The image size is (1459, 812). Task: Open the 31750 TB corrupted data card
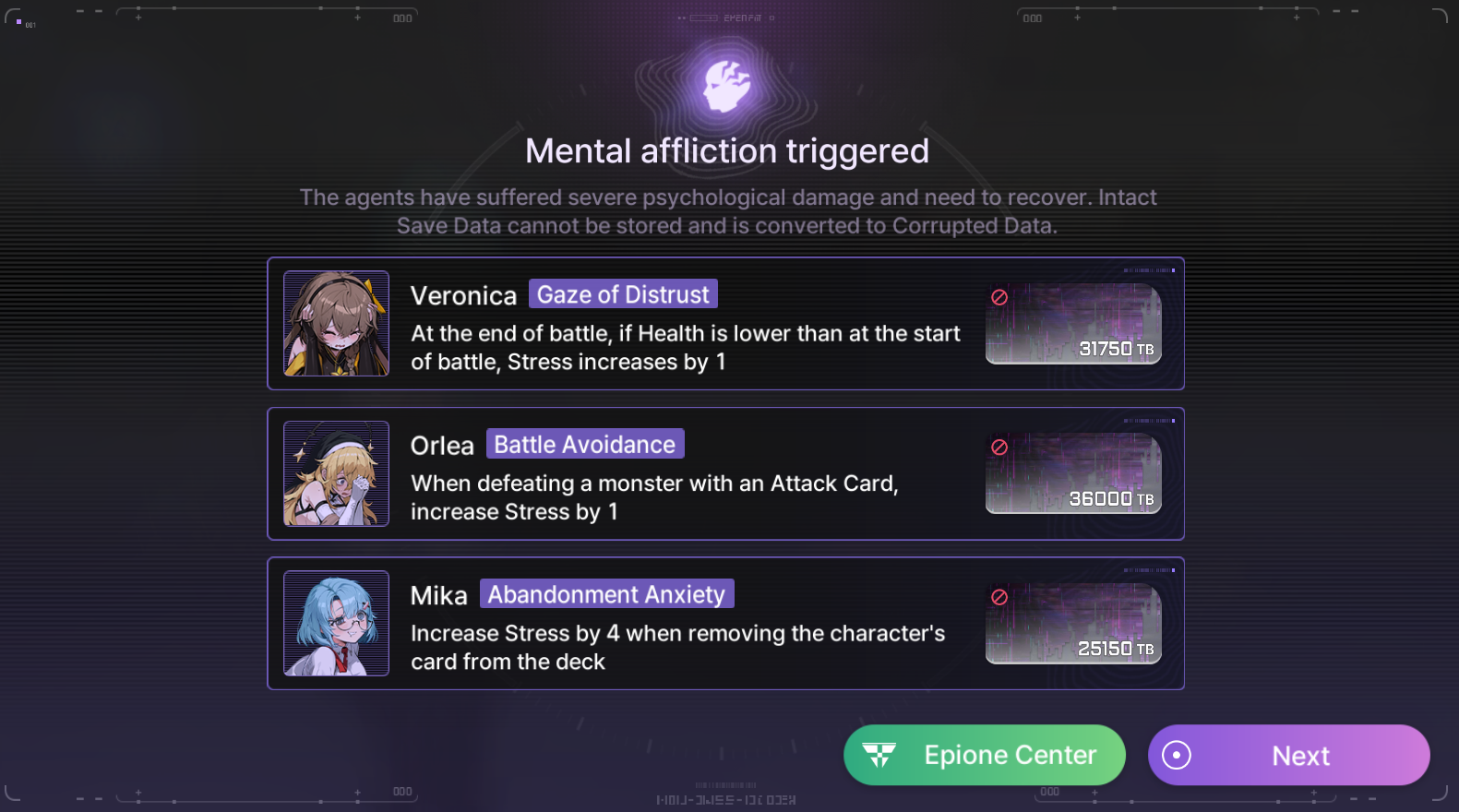point(1073,324)
